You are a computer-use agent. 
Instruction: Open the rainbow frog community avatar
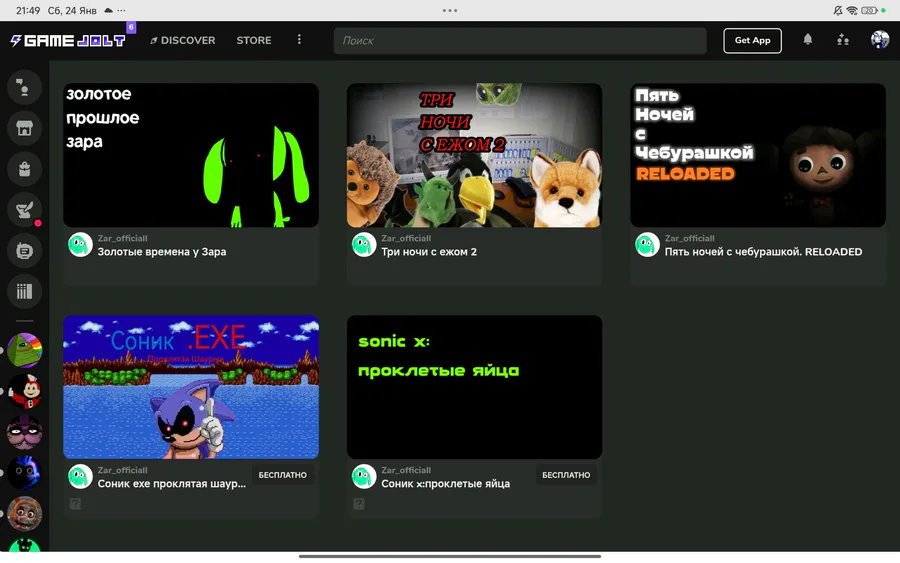(x=24, y=350)
